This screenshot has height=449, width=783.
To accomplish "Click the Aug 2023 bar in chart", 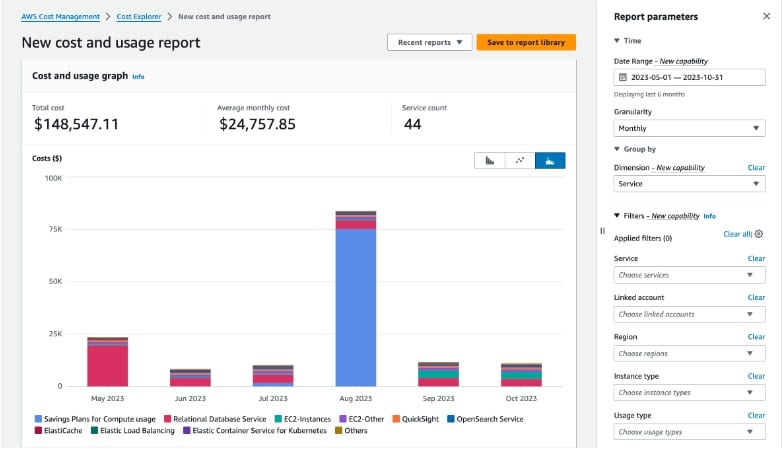I will coord(356,299).
